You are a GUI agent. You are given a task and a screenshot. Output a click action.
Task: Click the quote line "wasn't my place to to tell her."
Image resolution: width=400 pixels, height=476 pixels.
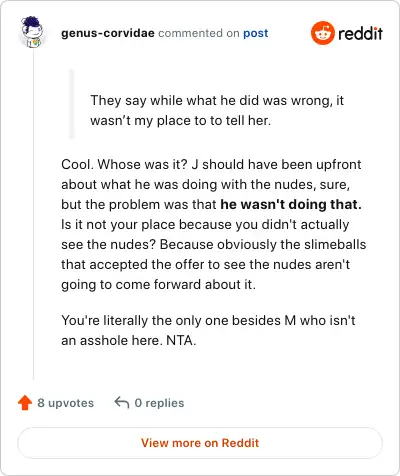pyautogui.click(x=180, y=121)
